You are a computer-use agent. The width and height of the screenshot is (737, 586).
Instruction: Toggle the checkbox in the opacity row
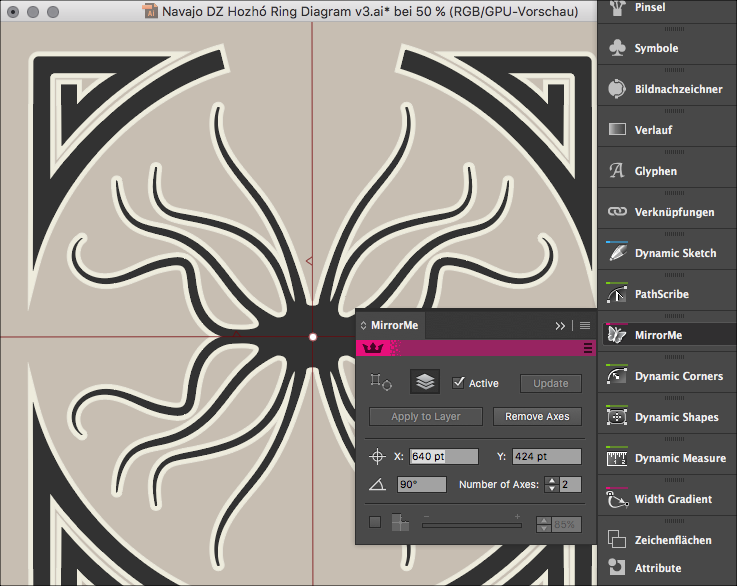coord(375,522)
